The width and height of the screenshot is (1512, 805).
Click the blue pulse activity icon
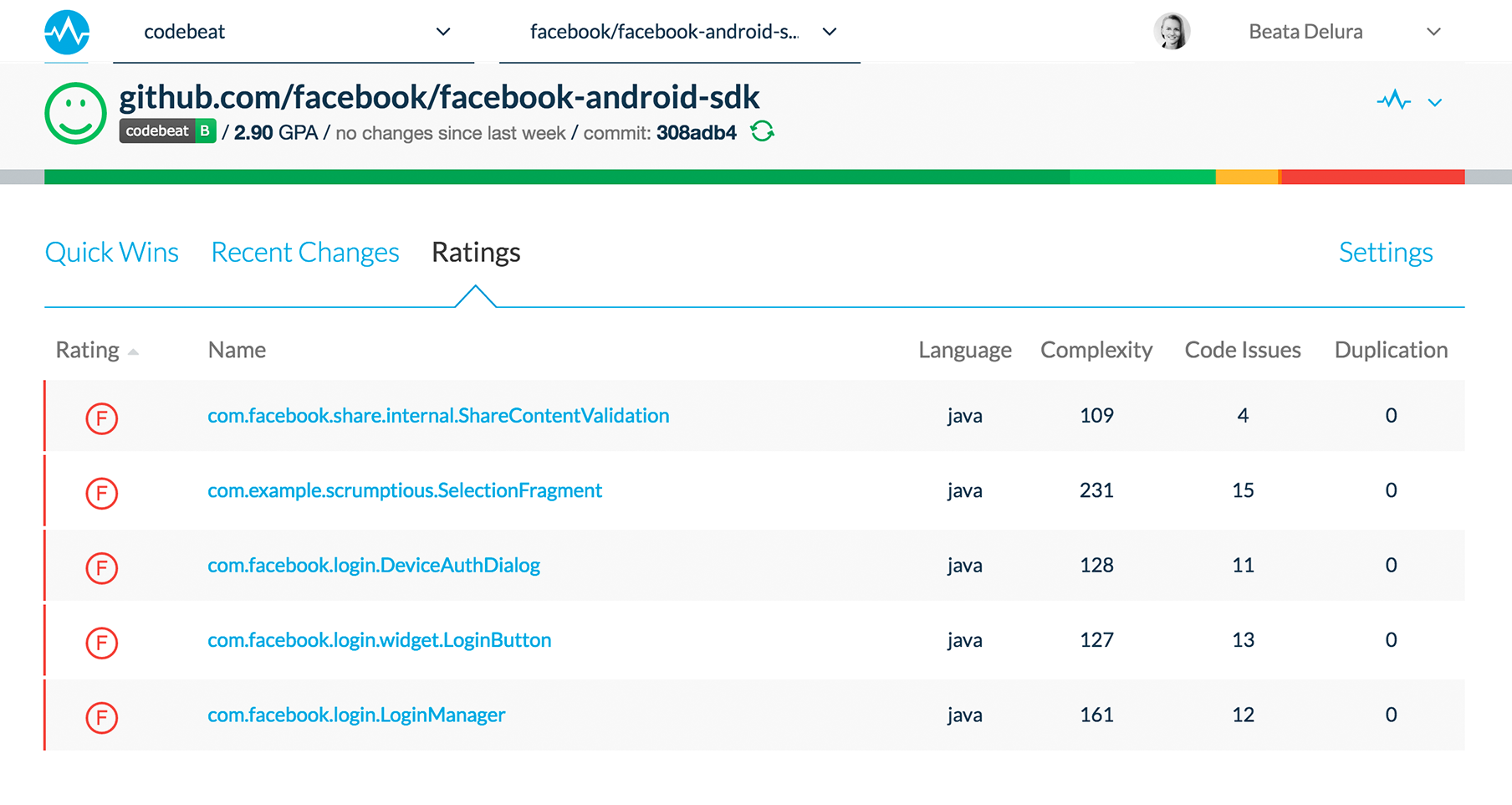click(1394, 101)
